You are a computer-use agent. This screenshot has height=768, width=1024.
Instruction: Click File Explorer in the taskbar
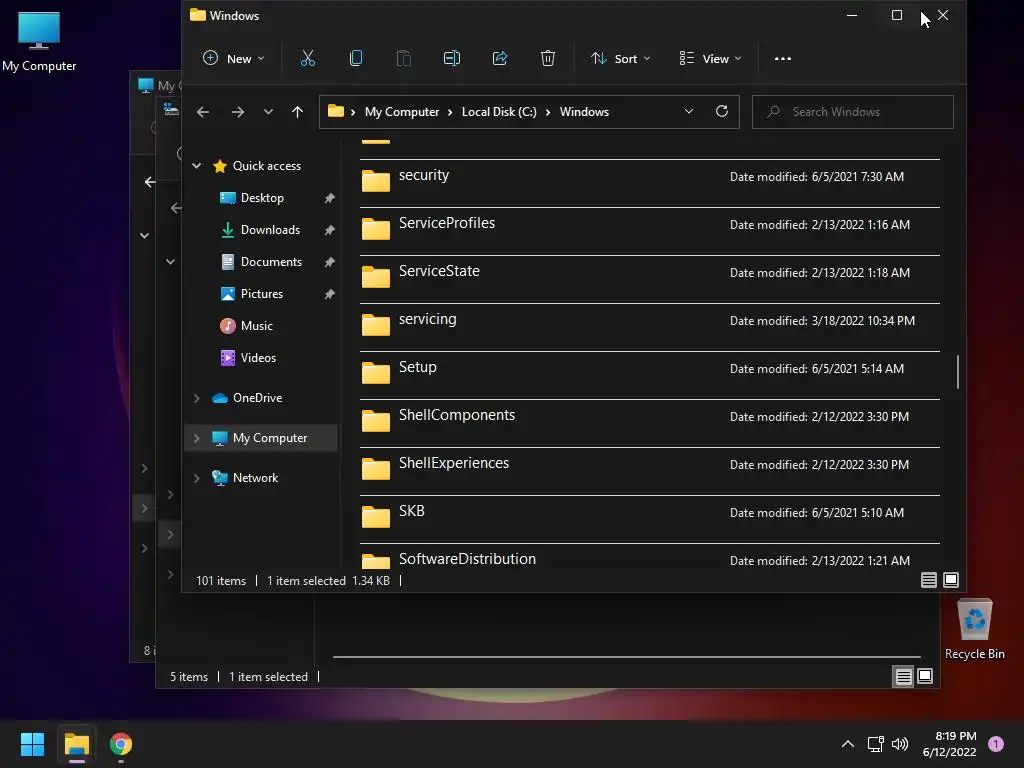(76, 744)
